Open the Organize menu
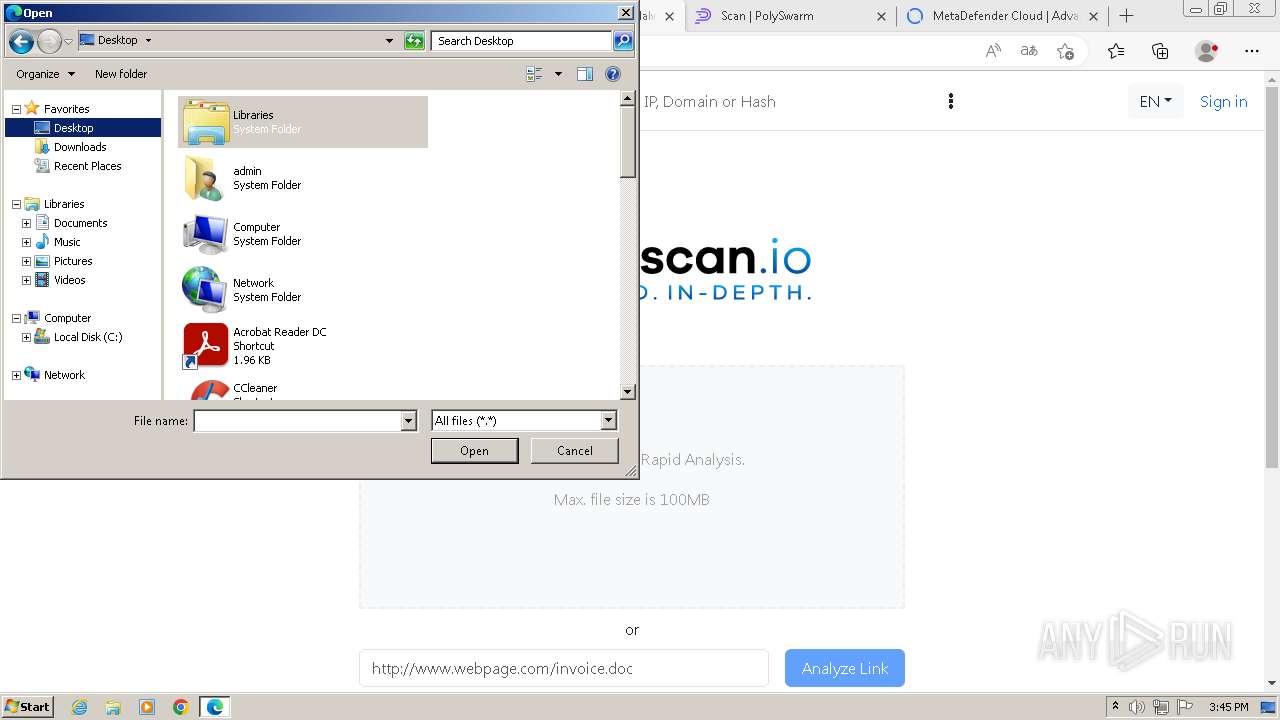 coord(45,74)
